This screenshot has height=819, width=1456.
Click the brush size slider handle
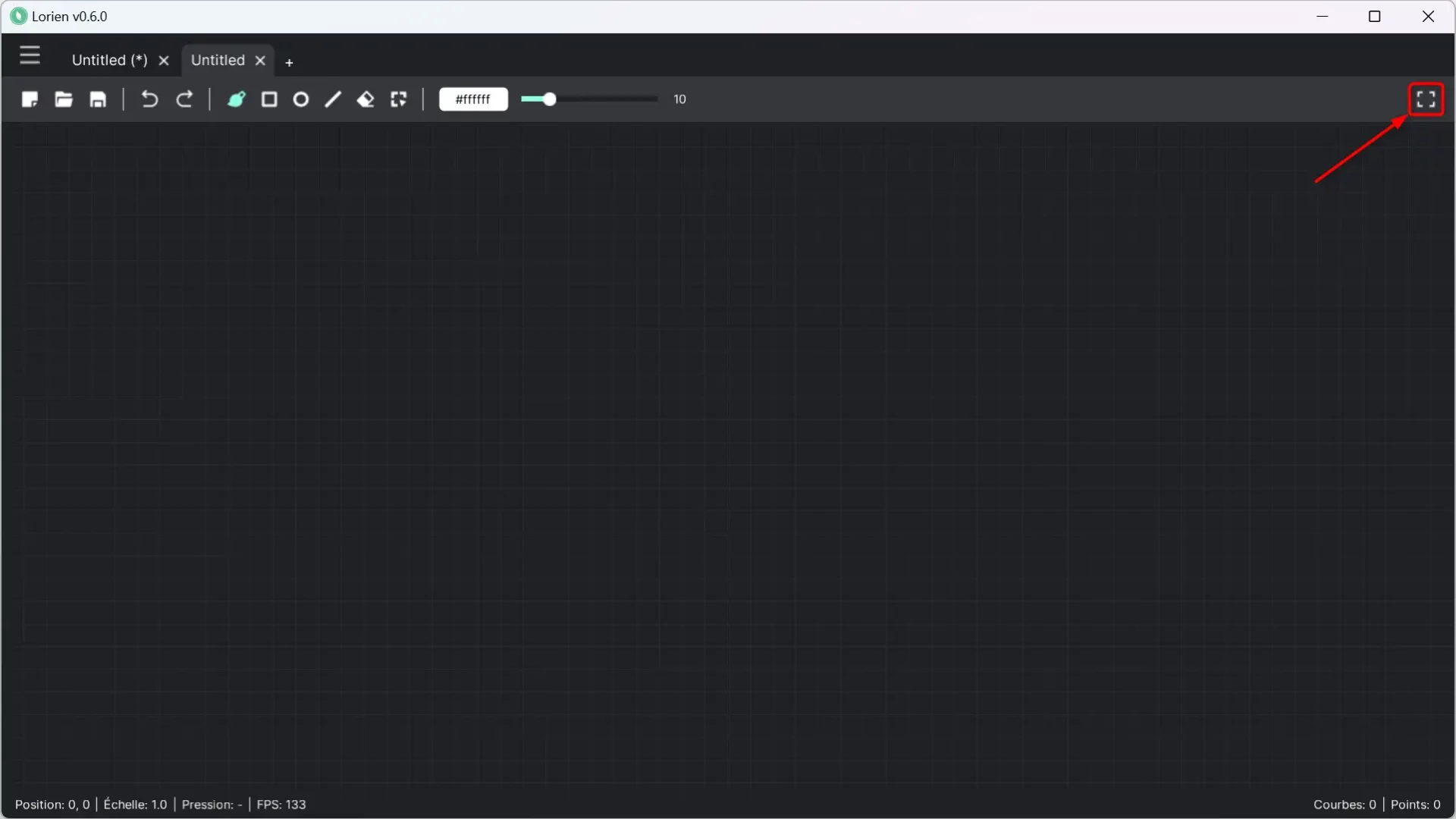(x=550, y=99)
